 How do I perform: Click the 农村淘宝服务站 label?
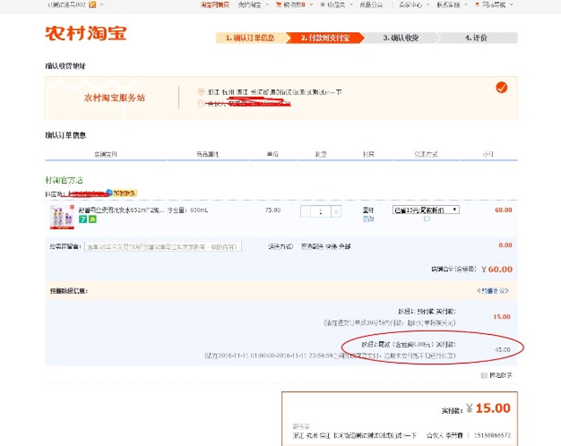click(114, 98)
